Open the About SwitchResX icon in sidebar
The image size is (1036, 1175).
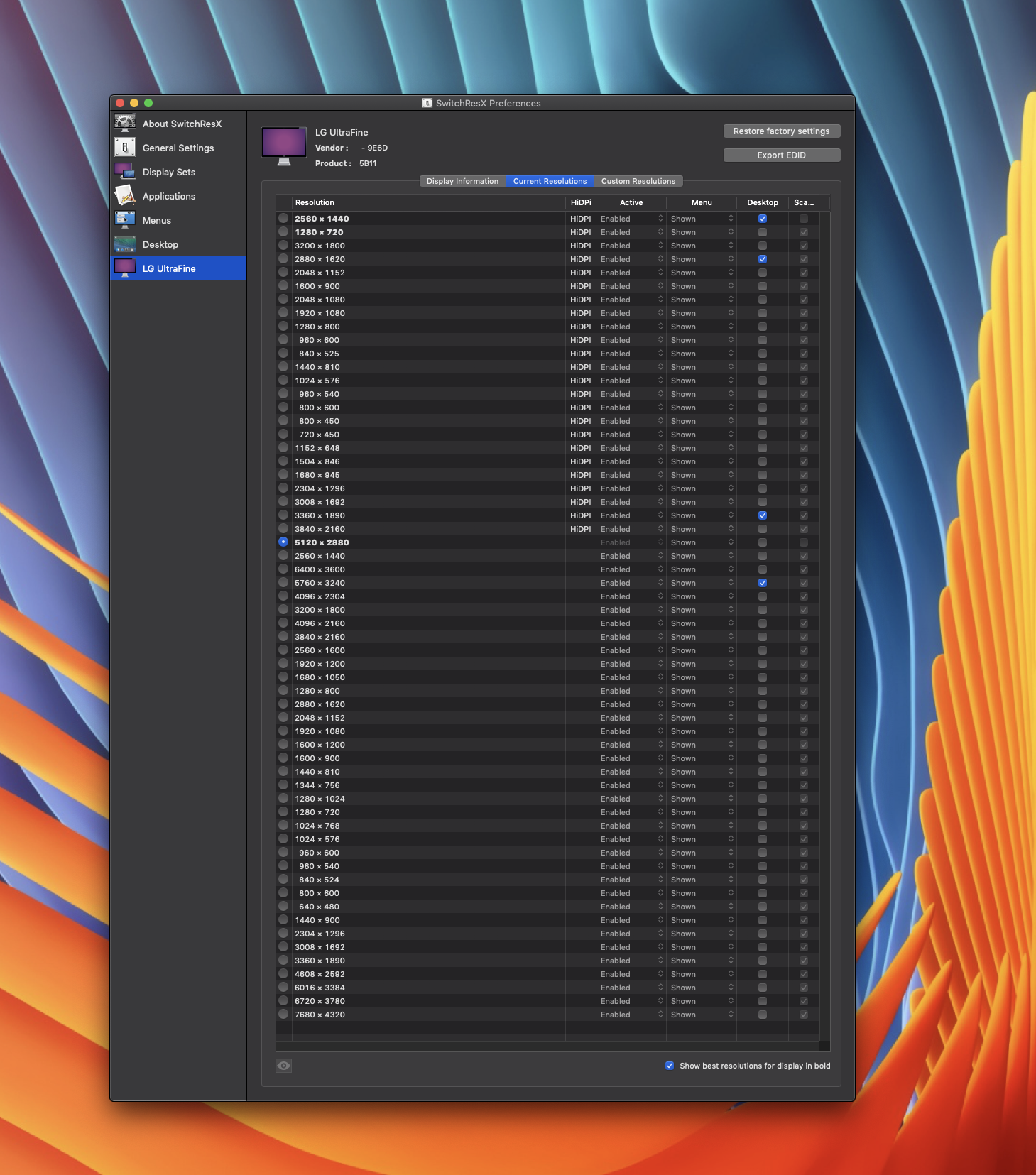coord(125,124)
